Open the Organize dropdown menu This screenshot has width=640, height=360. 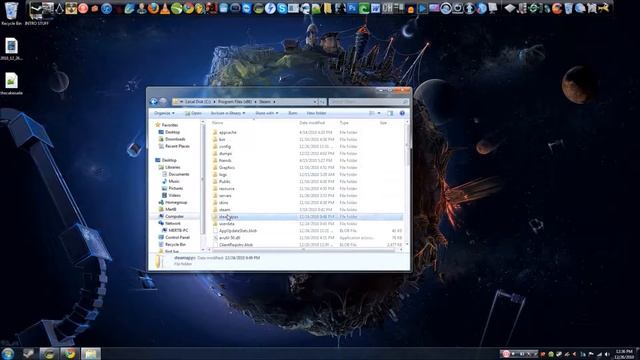164,113
